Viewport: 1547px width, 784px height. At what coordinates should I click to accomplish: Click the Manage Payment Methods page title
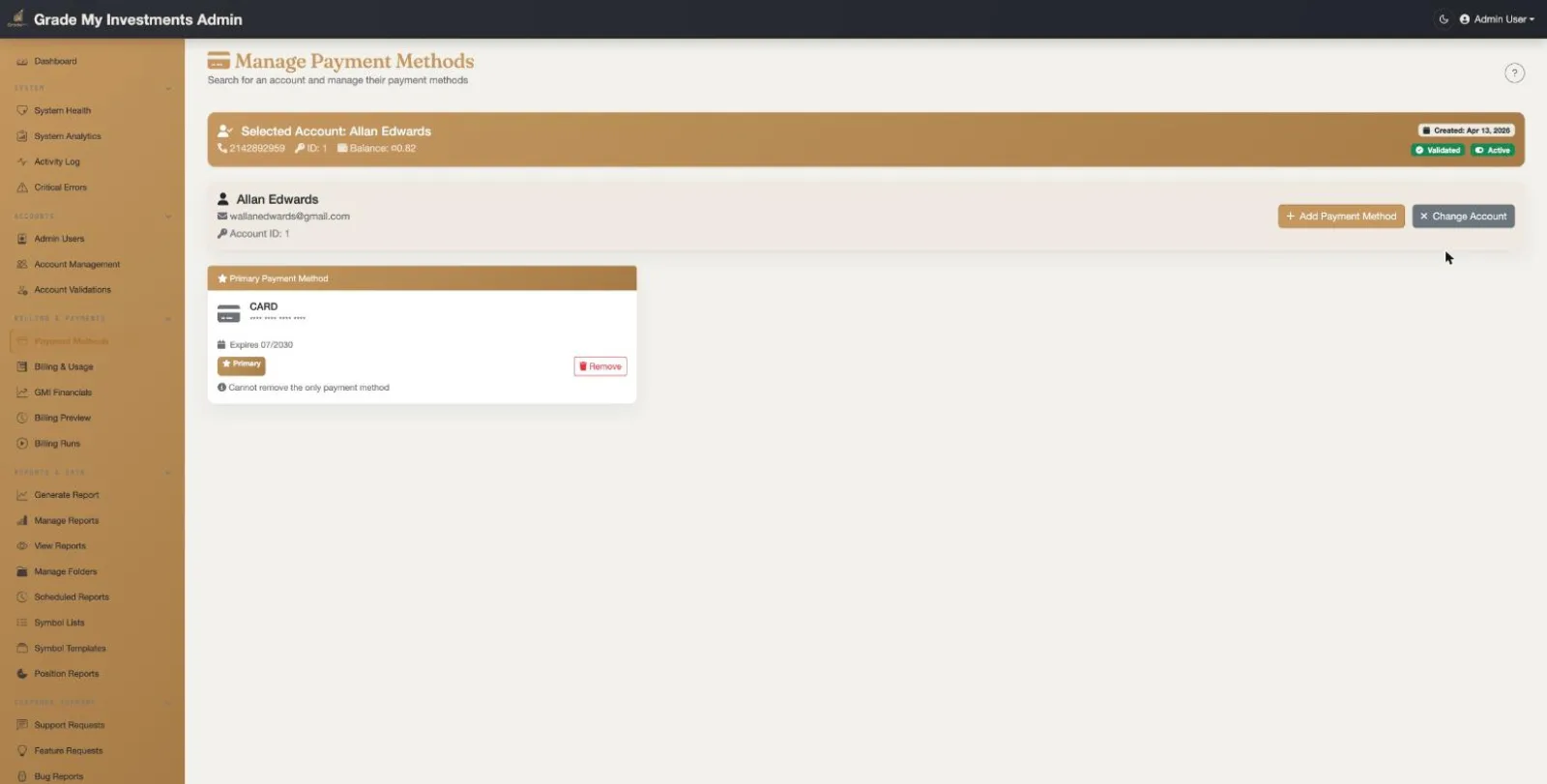tap(354, 62)
